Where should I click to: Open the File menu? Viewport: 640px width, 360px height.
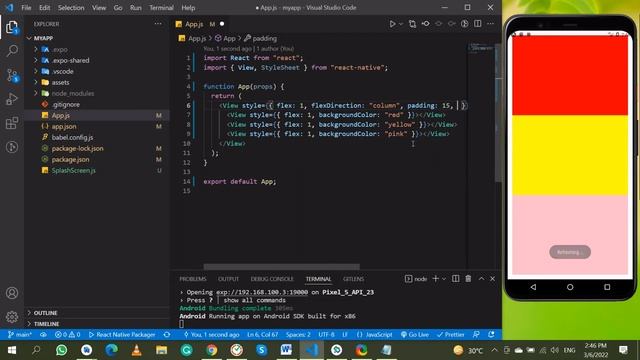(26, 7)
